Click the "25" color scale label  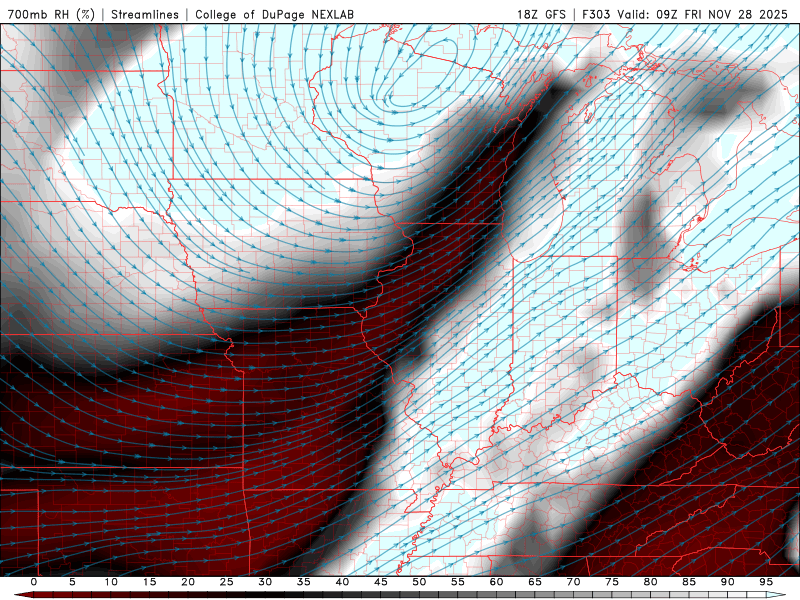227,582
